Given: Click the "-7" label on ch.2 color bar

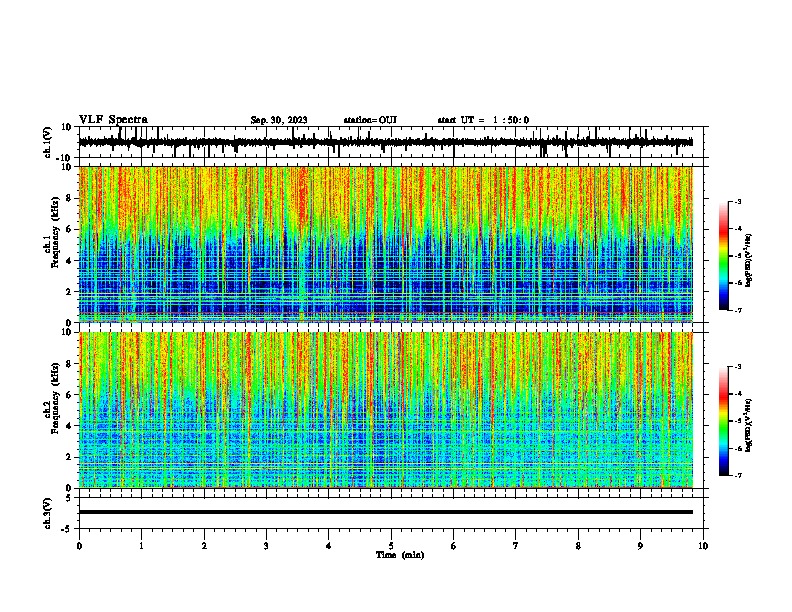Looking at the screenshot, I should [x=738, y=475].
